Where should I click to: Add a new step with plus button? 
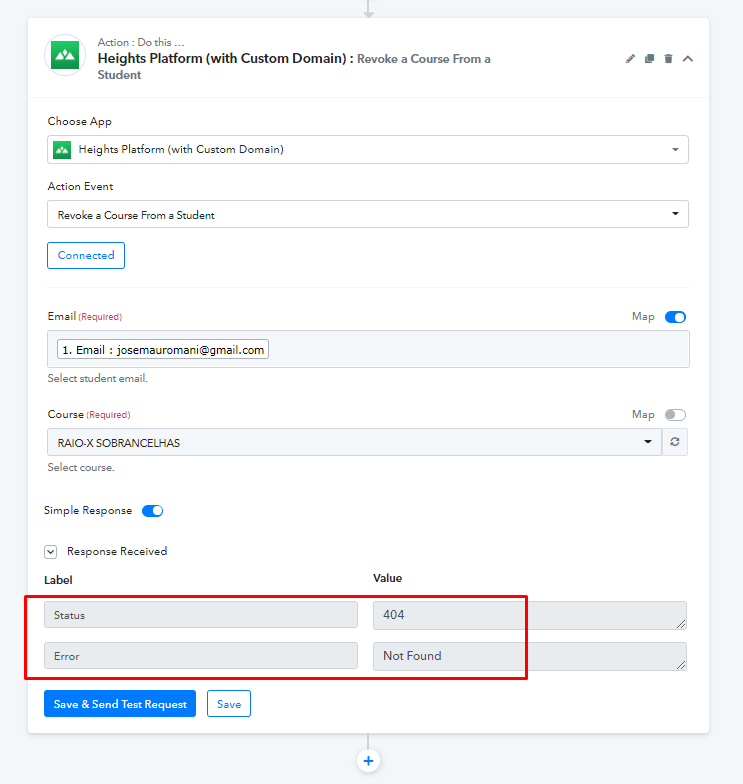(368, 761)
